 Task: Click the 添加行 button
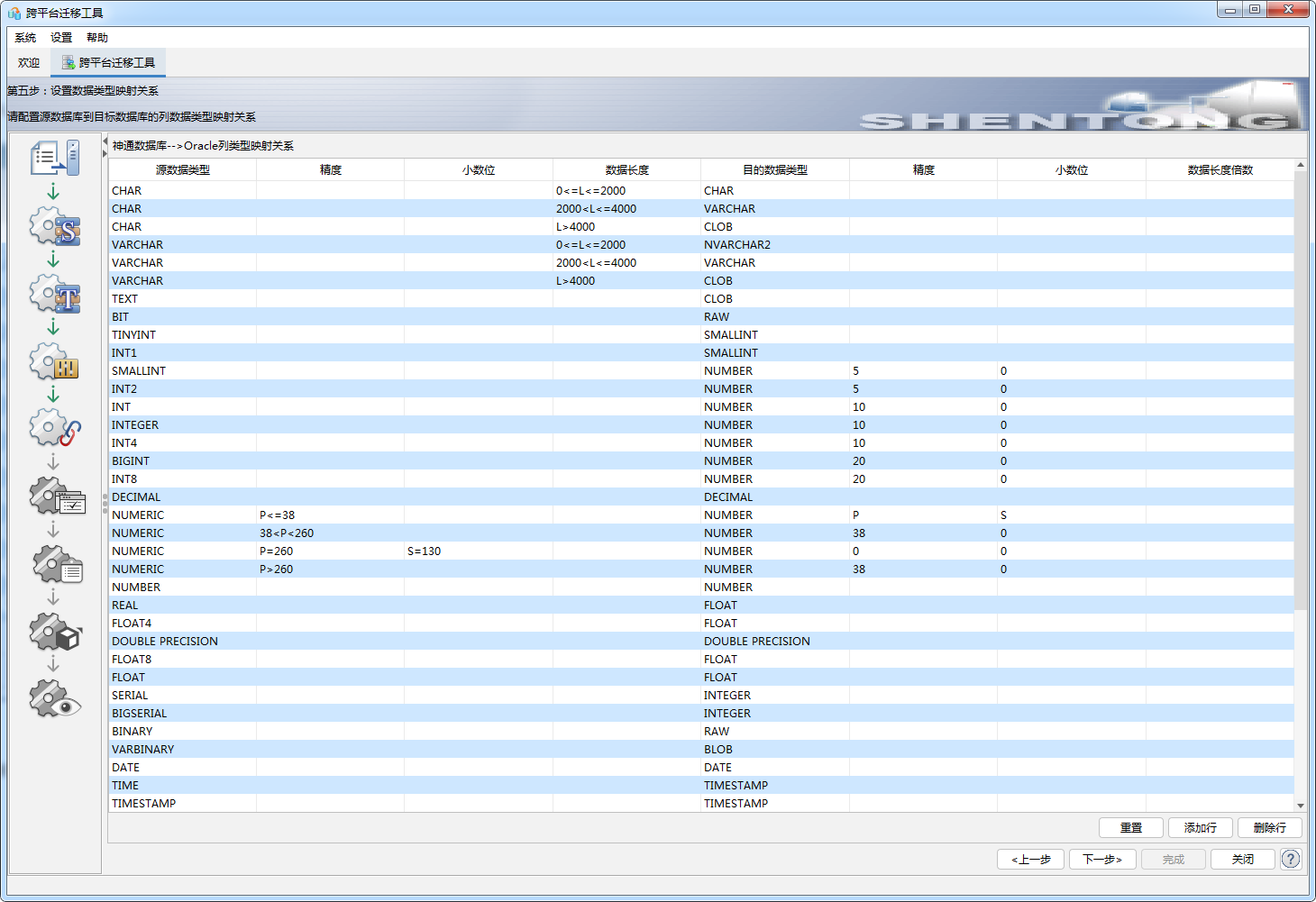coord(1200,827)
